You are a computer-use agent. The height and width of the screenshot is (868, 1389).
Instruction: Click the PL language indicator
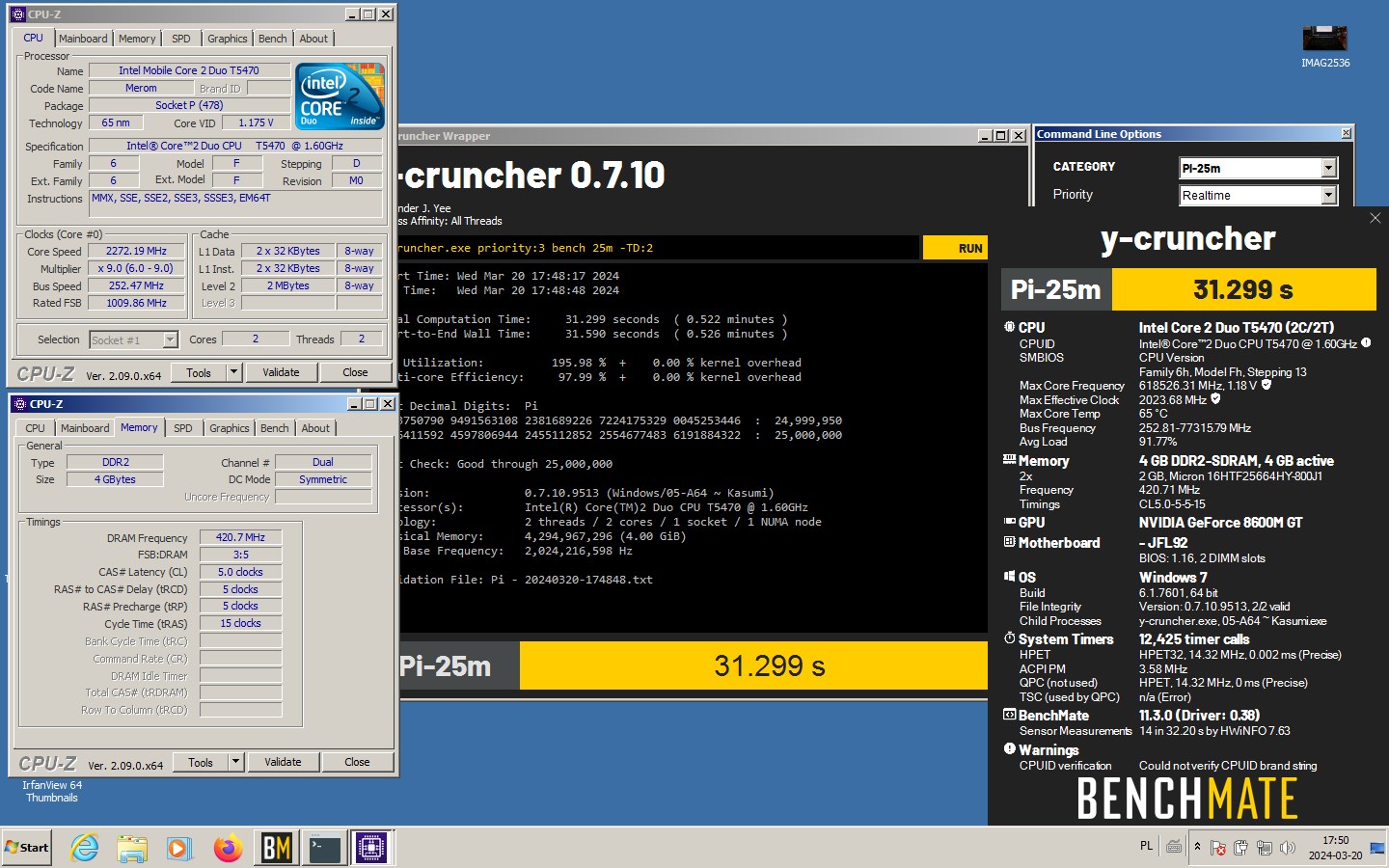pyautogui.click(x=1146, y=846)
